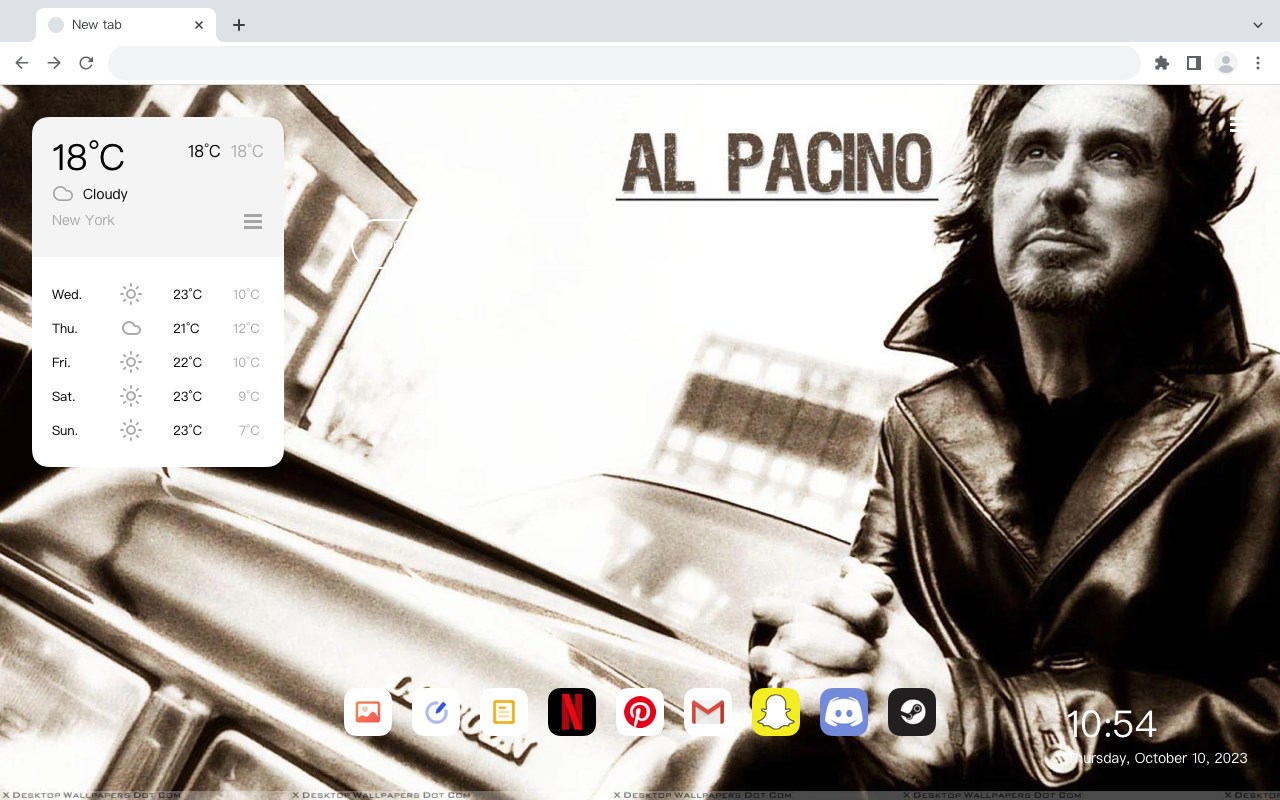
Task: Open the yellow notes icon
Action: click(x=504, y=712)
